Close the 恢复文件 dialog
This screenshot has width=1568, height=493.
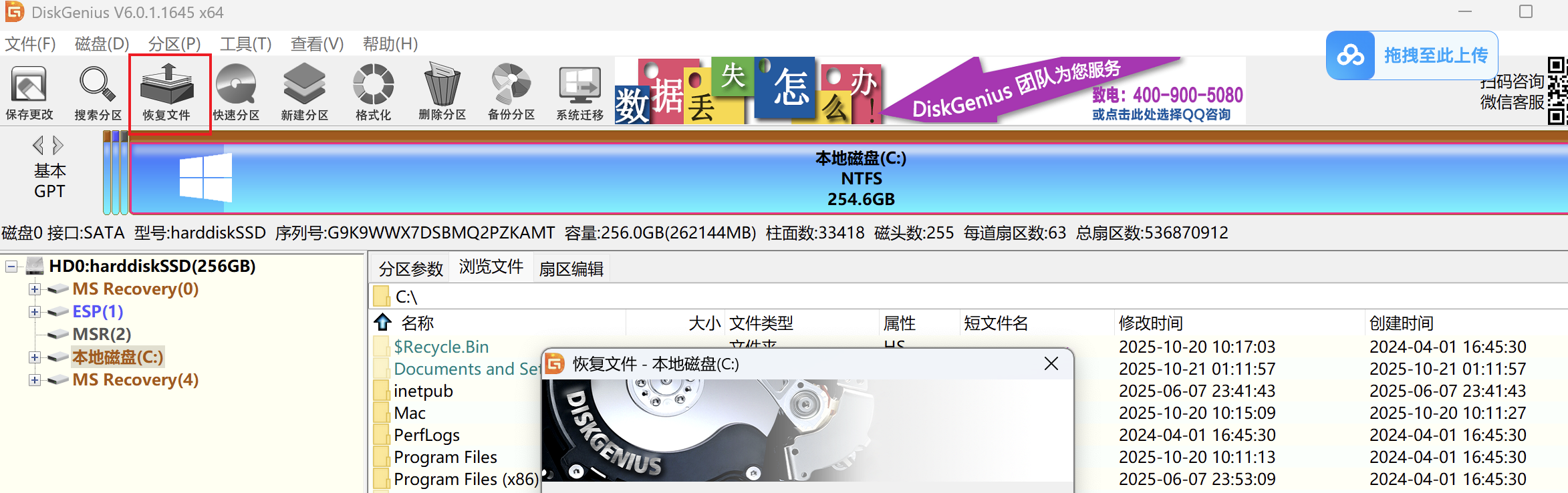(1051, 364)
